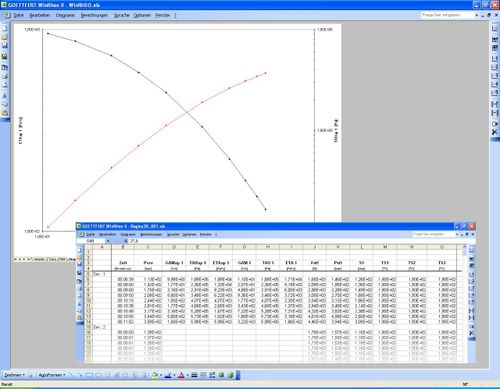The image size is (500, 389).
Task: Click top icon of Bagley window's right toolbar
Action: [471, 250]
